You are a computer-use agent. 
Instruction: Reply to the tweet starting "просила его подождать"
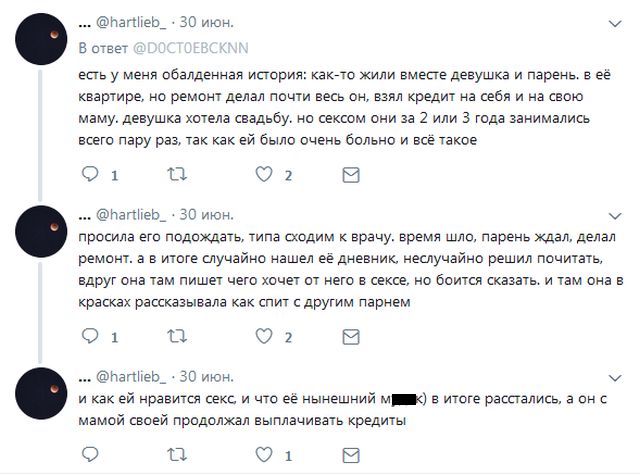(90, 336)
